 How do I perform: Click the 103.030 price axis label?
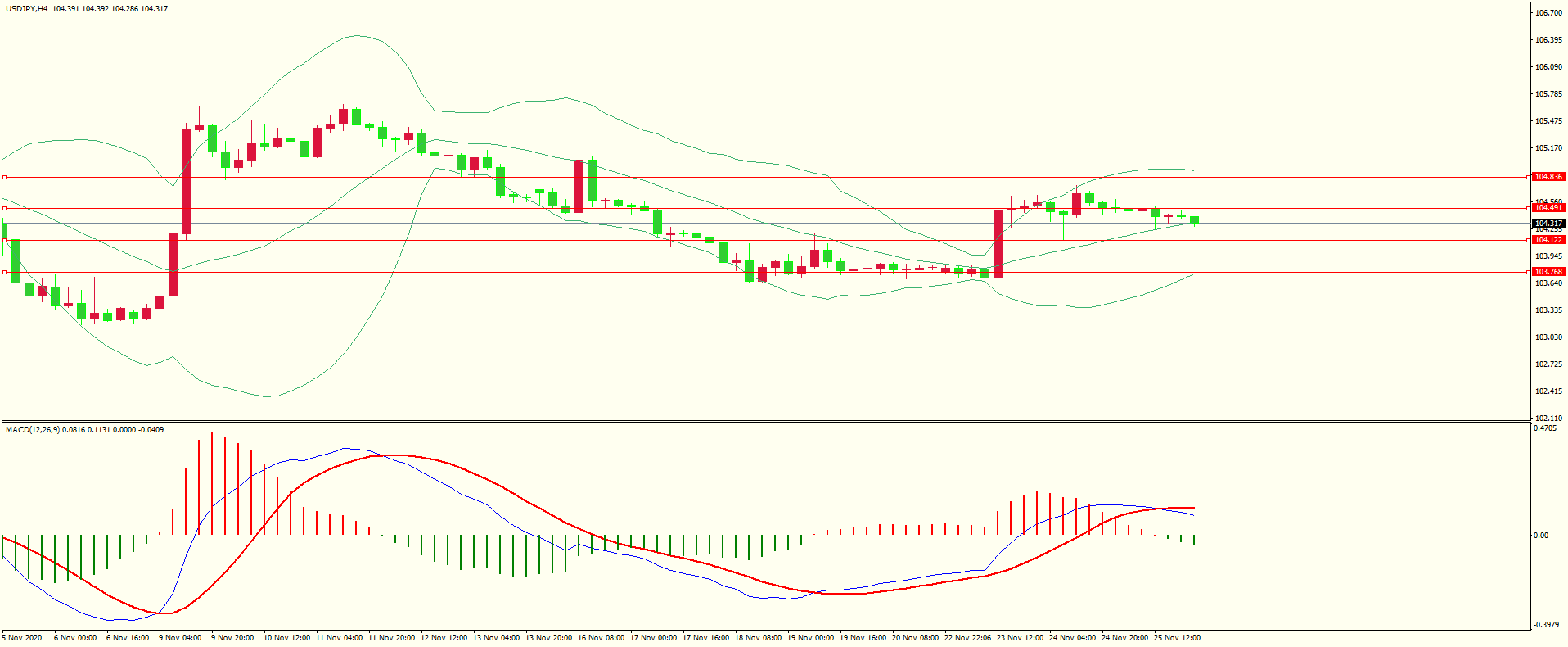[x=1549, y=337]
